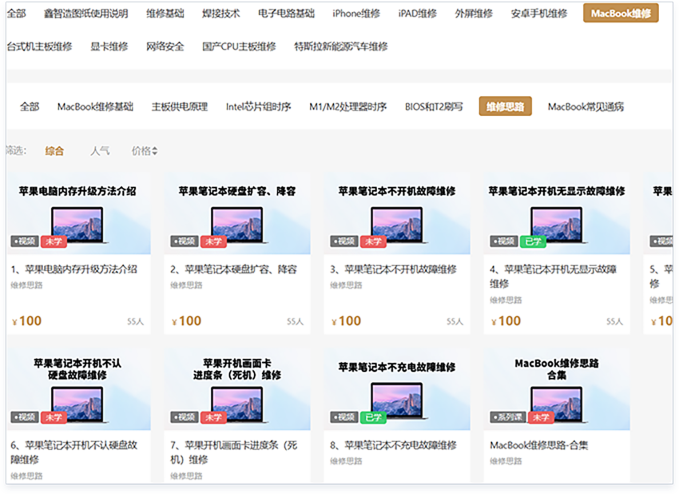
Task: Select iPhone维修 category
Action: tap(356, 13)
